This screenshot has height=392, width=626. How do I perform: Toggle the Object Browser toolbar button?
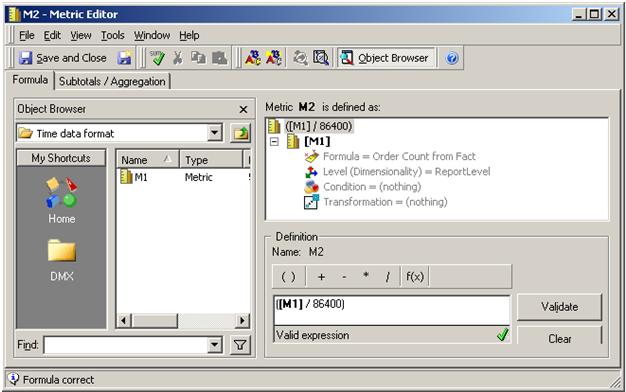[x=385, y=58]
